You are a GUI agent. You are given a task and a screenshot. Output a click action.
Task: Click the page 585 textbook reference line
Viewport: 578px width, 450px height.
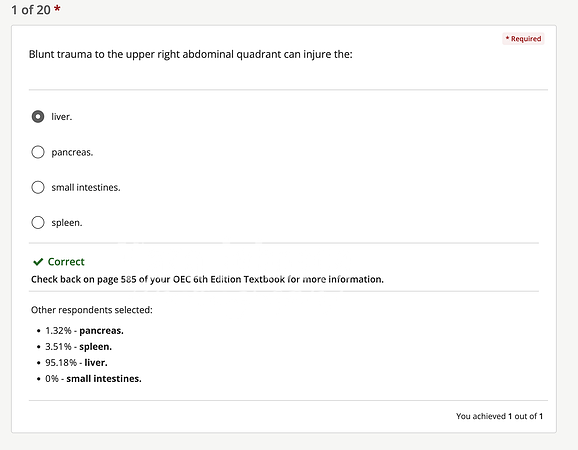(207, 279)
